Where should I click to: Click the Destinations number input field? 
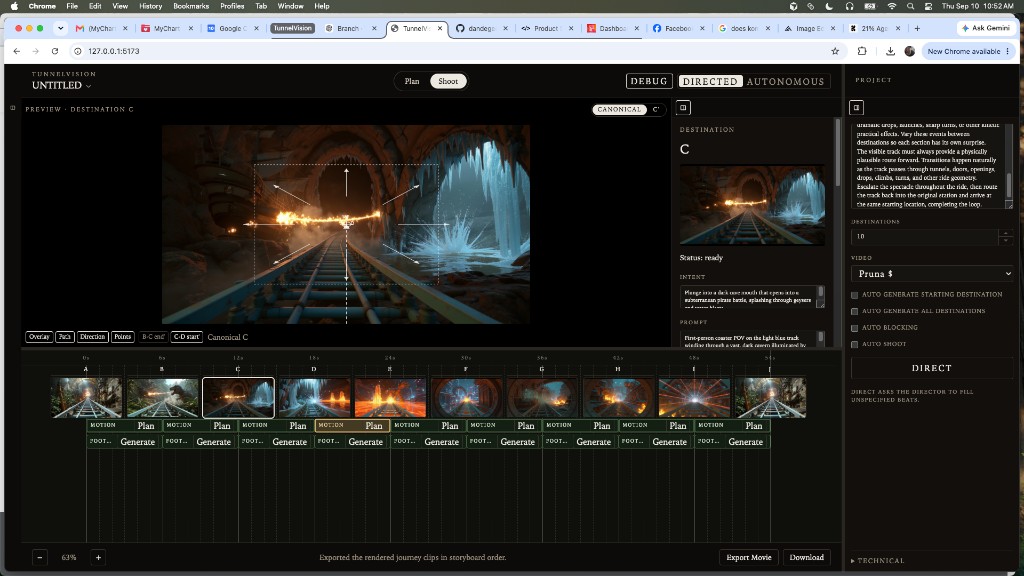point(925,236)
